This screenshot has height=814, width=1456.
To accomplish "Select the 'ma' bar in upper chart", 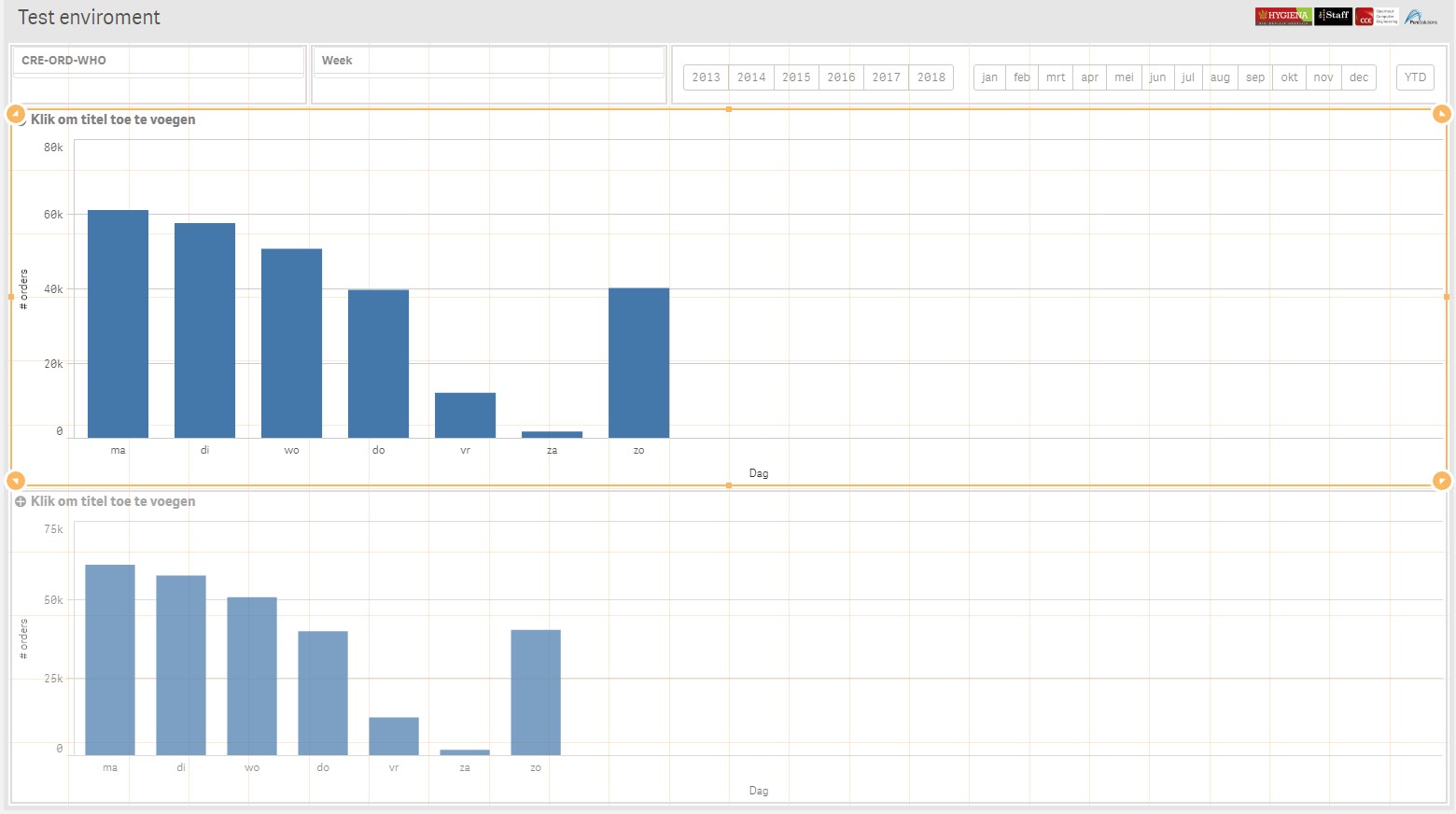I will (118, 324).
